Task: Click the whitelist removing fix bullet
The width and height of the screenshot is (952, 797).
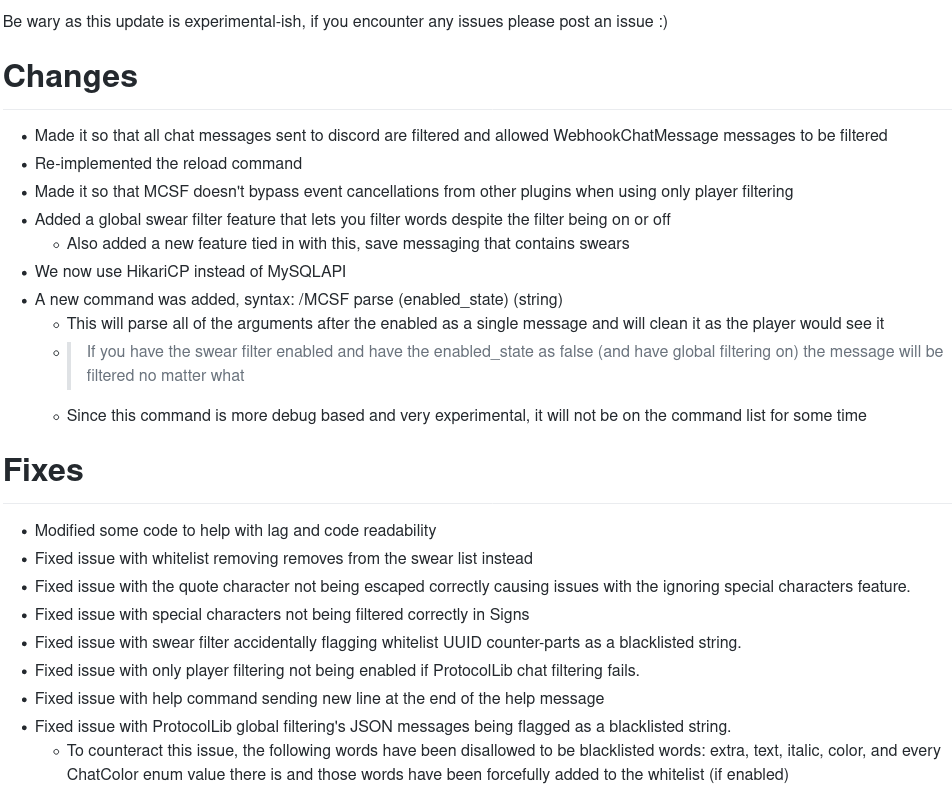Action: (283, 559)
